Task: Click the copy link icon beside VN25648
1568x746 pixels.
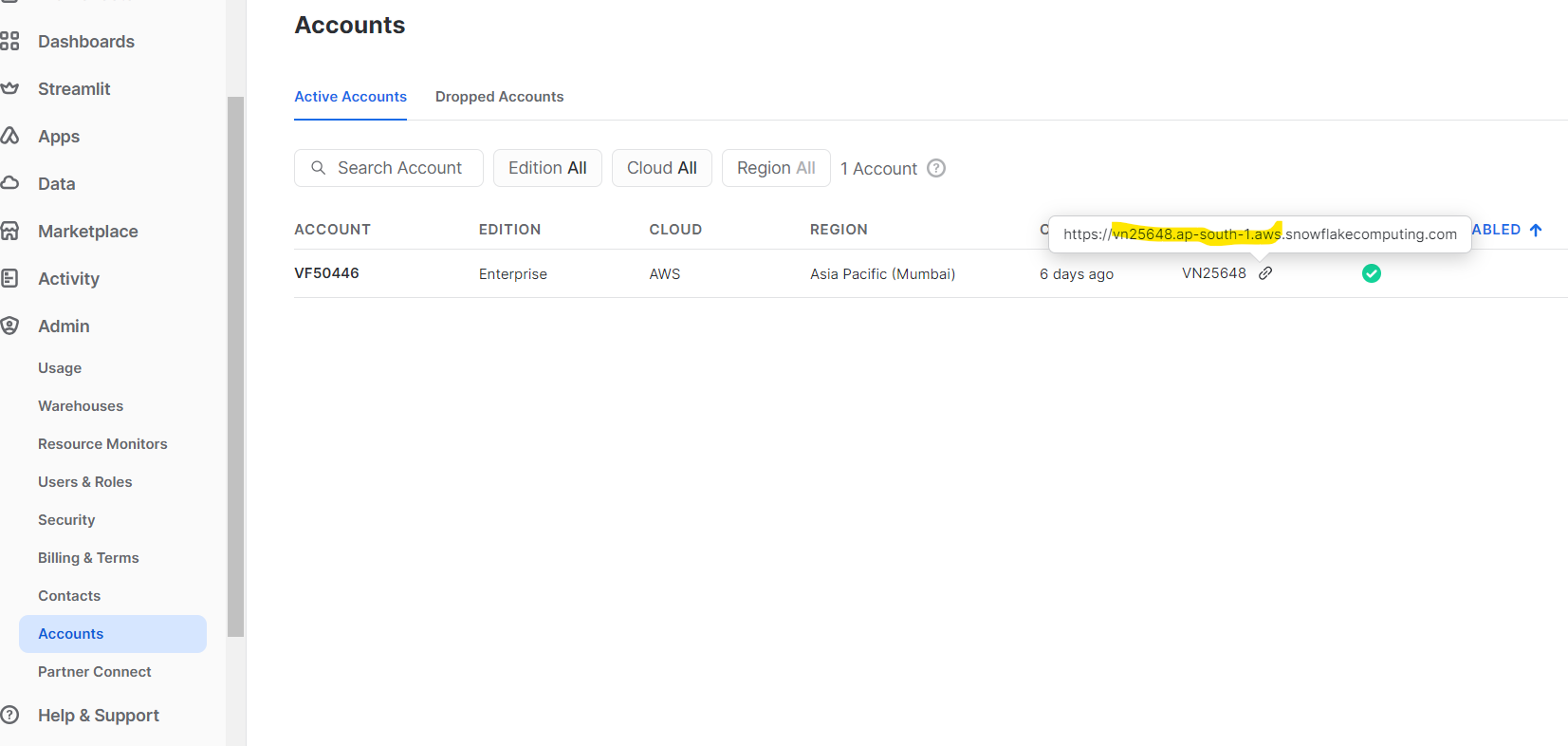Action: [1265, 273]
